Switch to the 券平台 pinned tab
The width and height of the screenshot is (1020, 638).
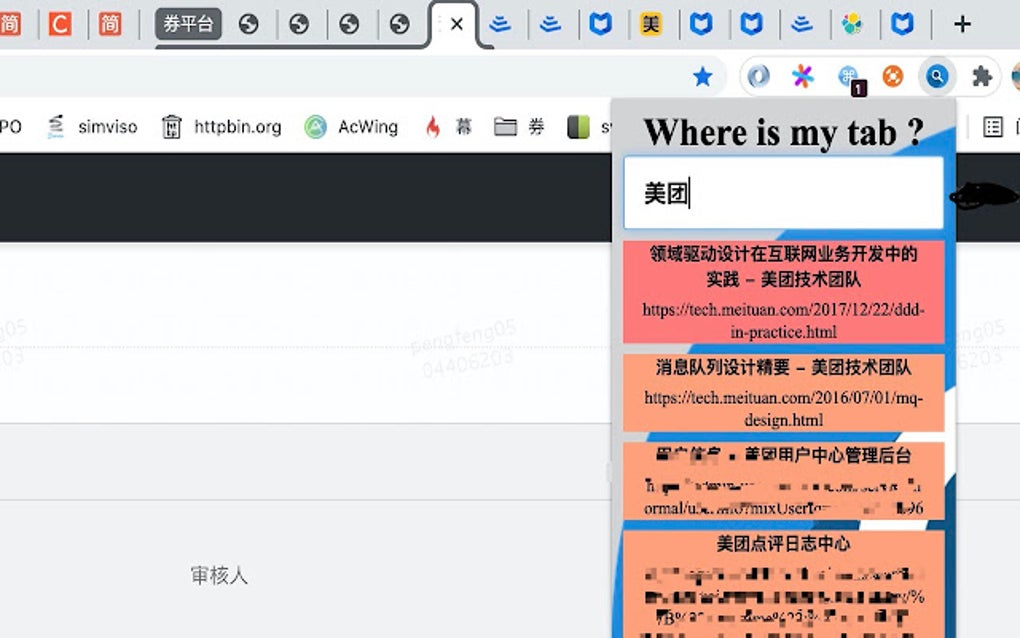point(190,22)
